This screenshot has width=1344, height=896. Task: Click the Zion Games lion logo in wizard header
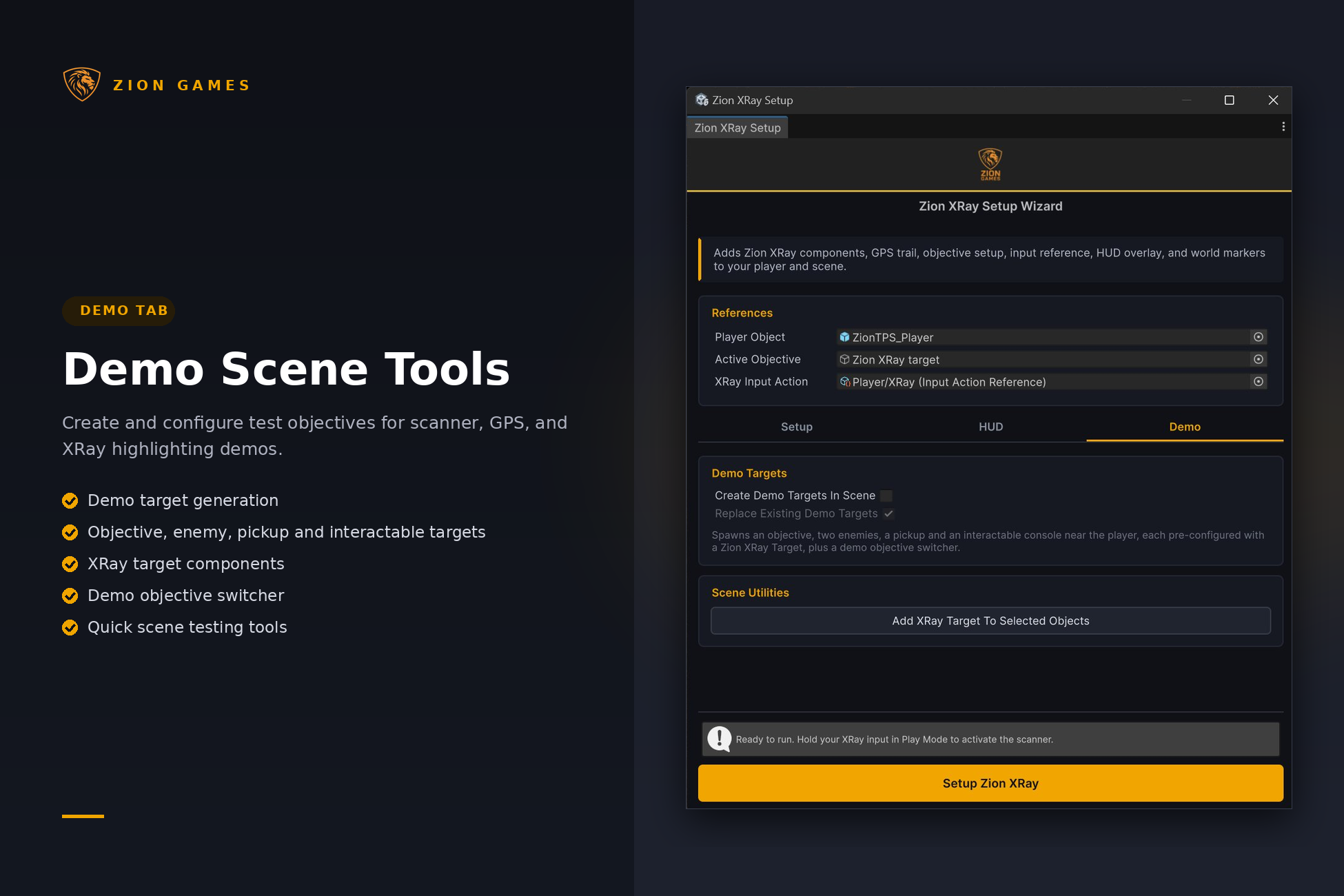[990, 164]
